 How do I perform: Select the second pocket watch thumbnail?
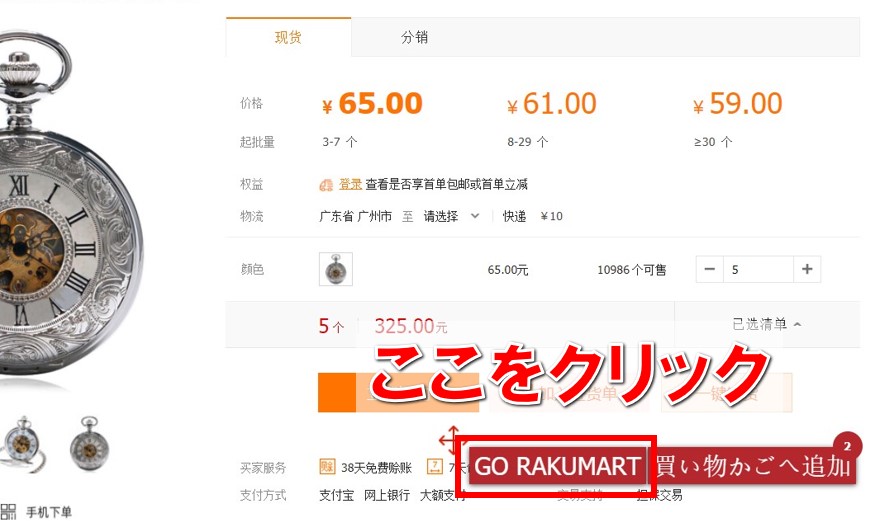pos(89,443)
